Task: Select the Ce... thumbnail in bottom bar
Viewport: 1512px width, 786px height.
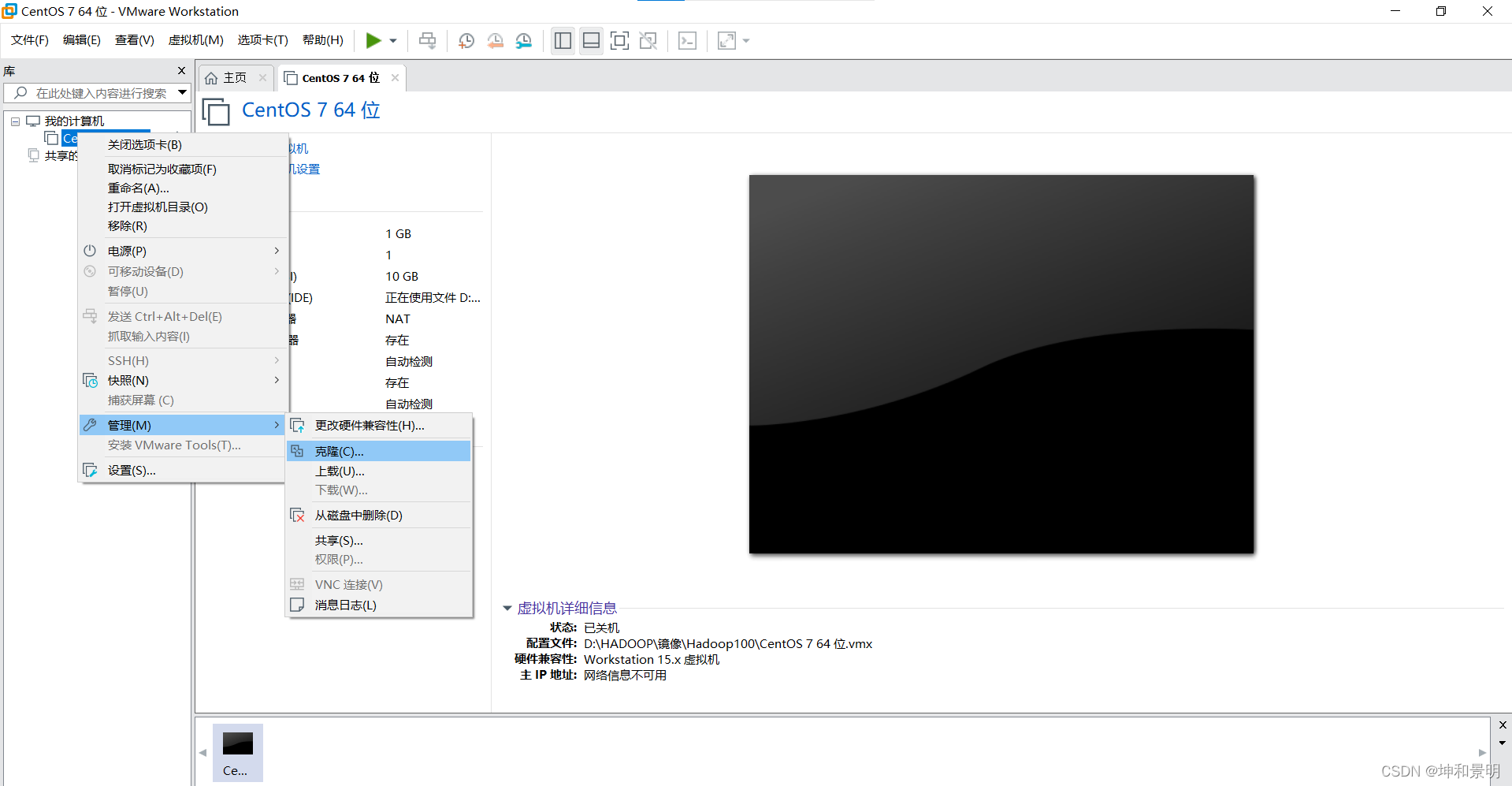Action: pos(237,753)
